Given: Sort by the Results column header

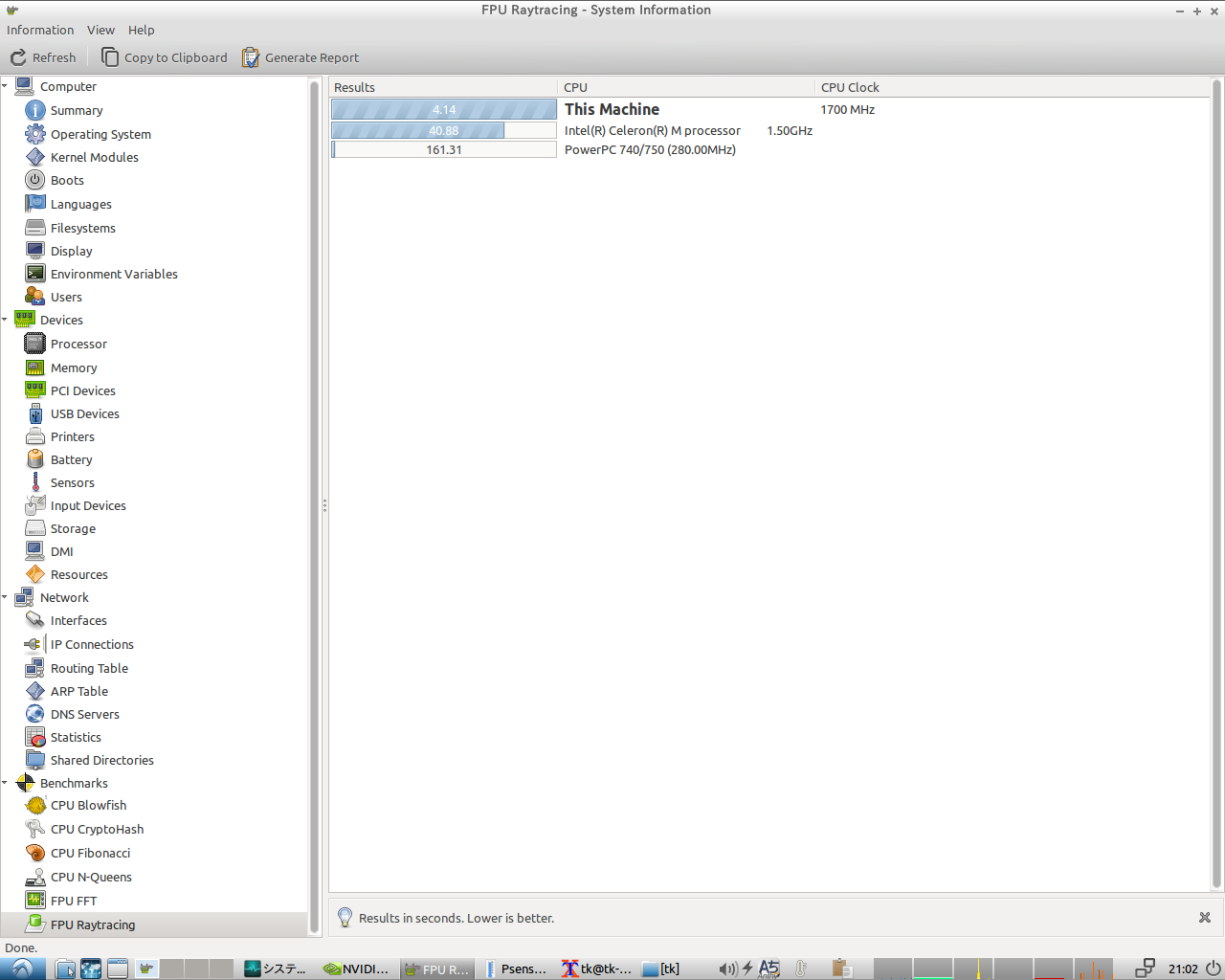Looking at the screenshot, I should 354,87.
